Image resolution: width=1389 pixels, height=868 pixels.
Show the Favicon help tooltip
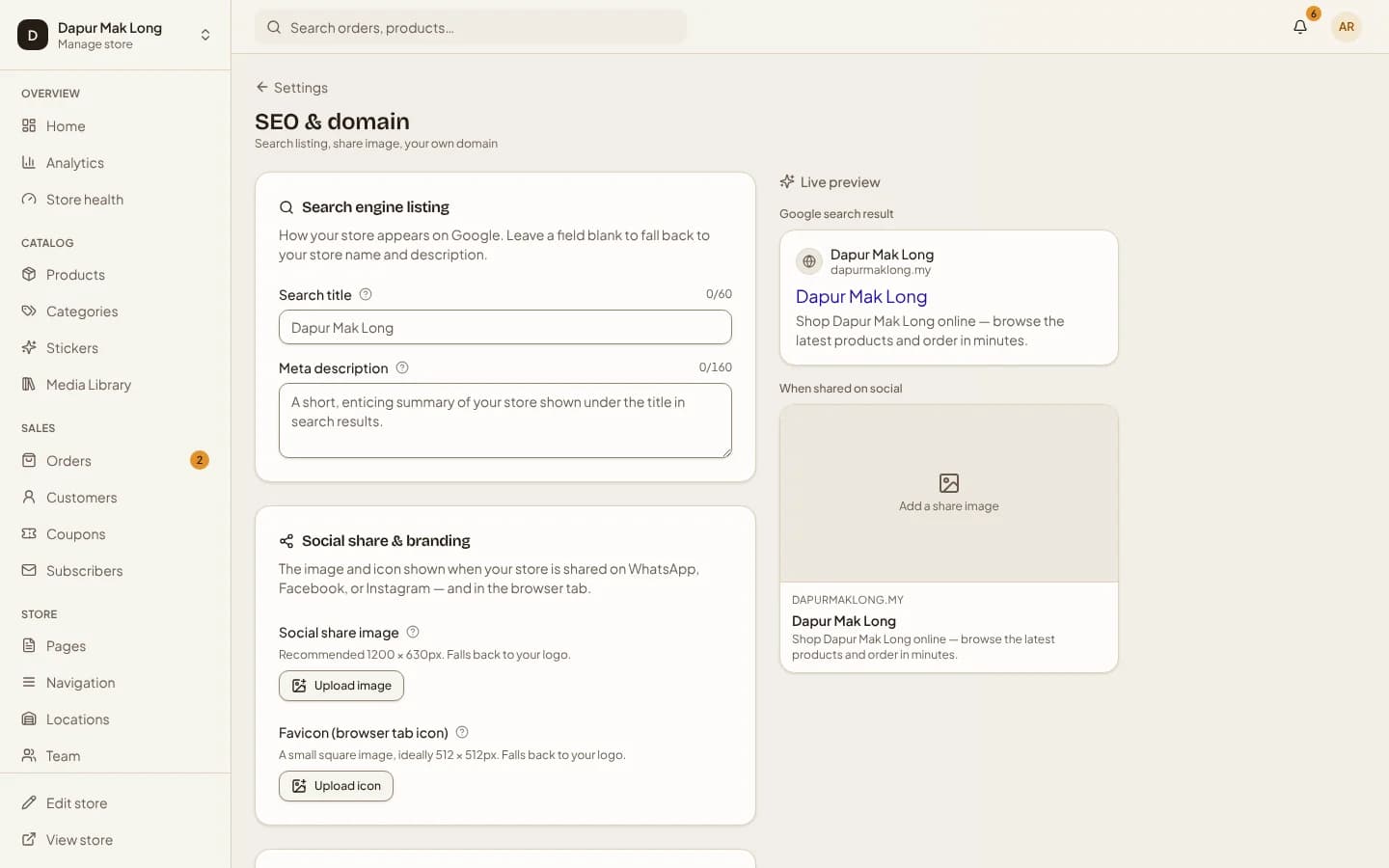tap(462, 733)
